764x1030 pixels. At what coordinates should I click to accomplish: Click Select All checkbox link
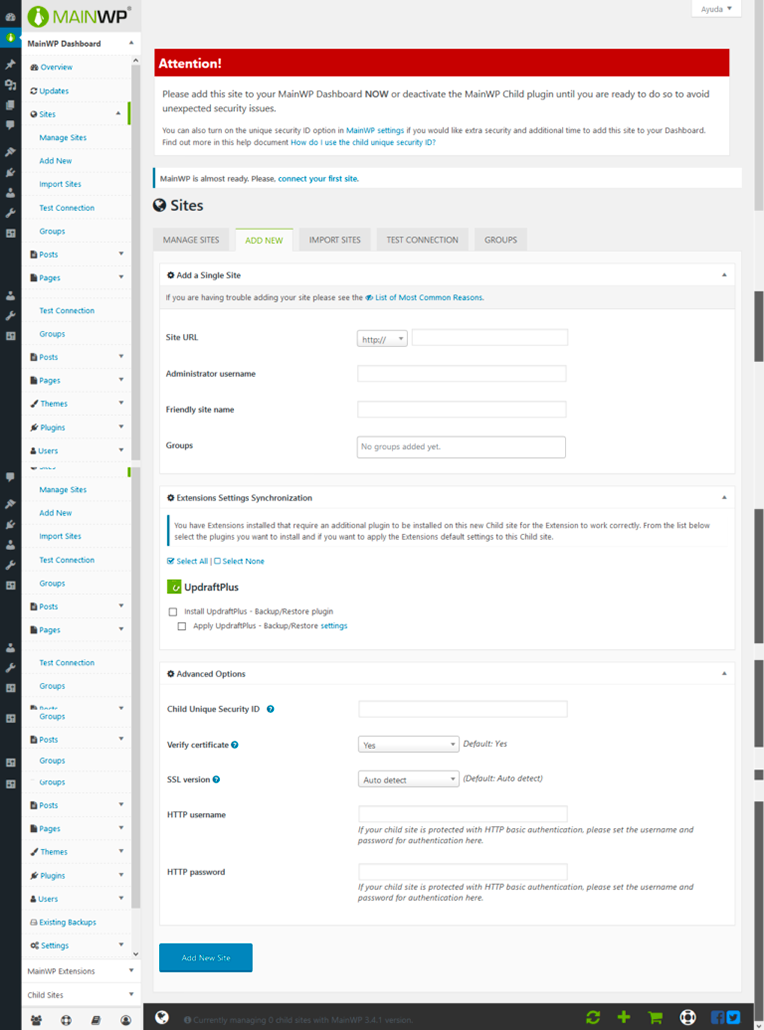(x=187, y=561)
